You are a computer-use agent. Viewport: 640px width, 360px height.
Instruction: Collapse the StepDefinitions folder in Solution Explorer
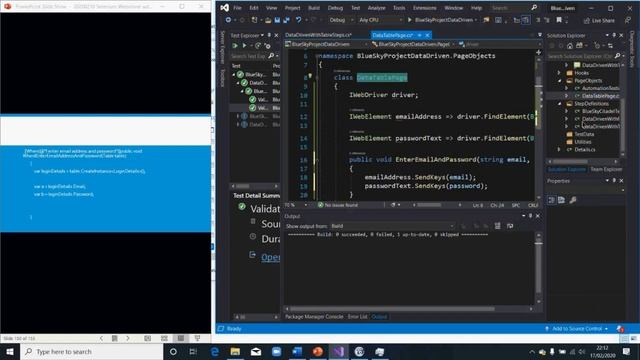tap(560, 104)
